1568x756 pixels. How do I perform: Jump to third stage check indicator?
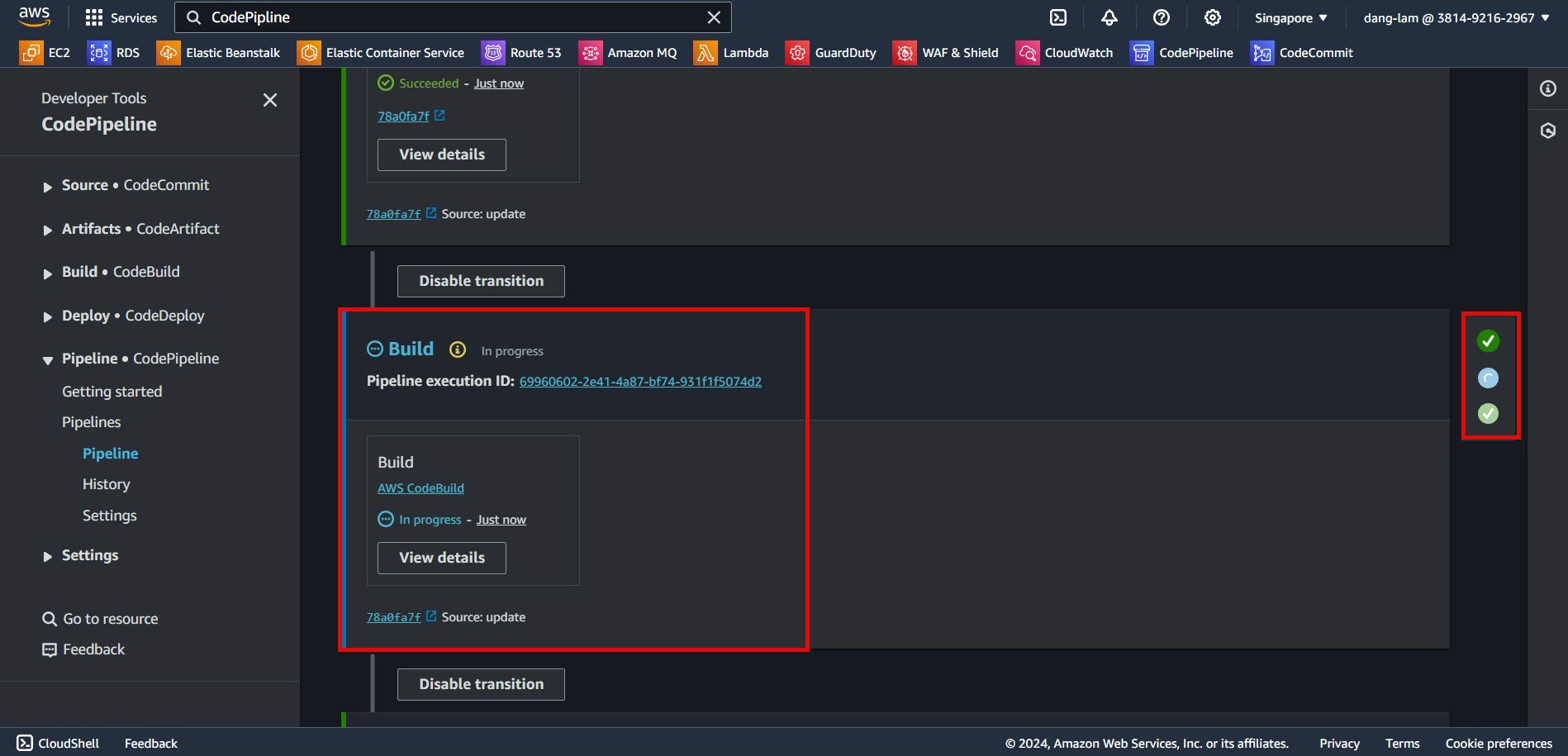click(x=1488, y=413)
